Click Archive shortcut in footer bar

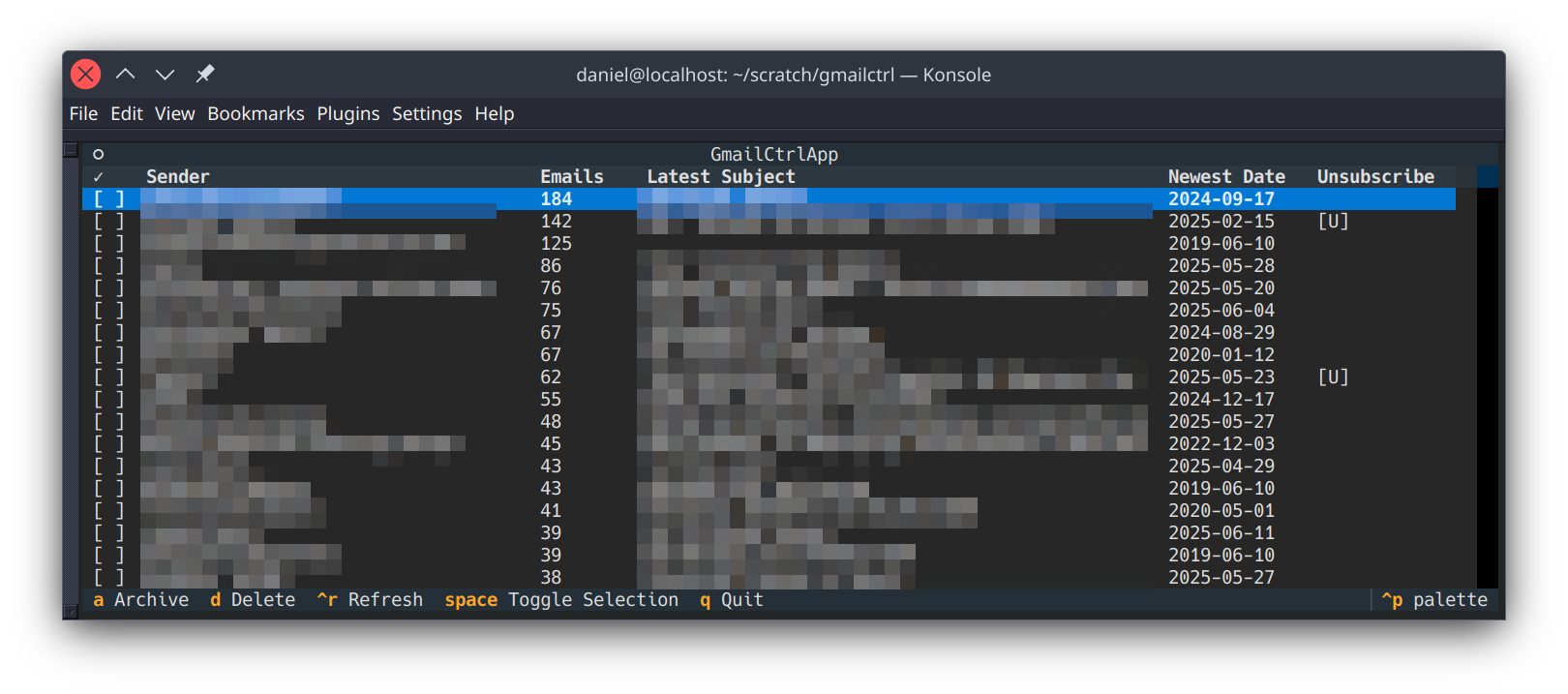tap(141, 600)
